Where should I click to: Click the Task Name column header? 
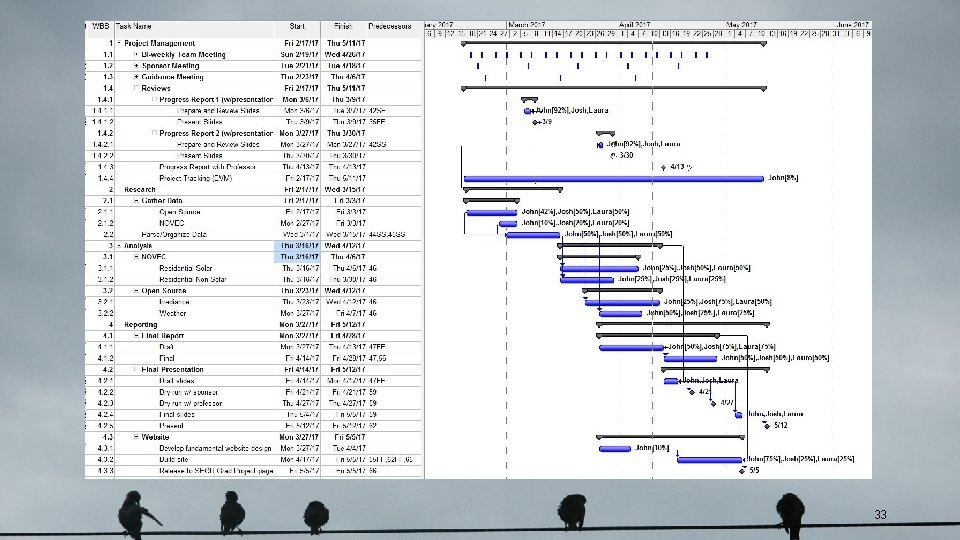tap(133, 26)
